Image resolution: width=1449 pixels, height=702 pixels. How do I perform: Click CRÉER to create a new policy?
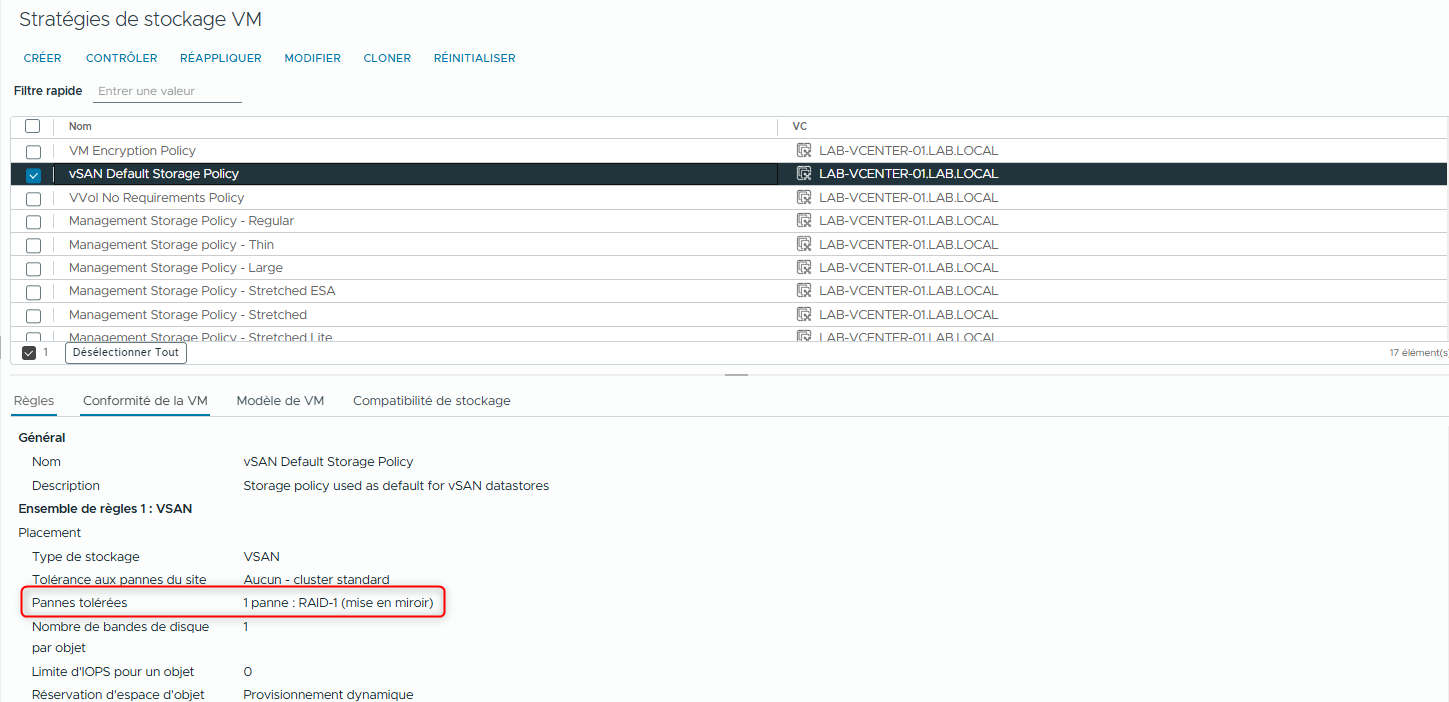(x=42, y=58)
